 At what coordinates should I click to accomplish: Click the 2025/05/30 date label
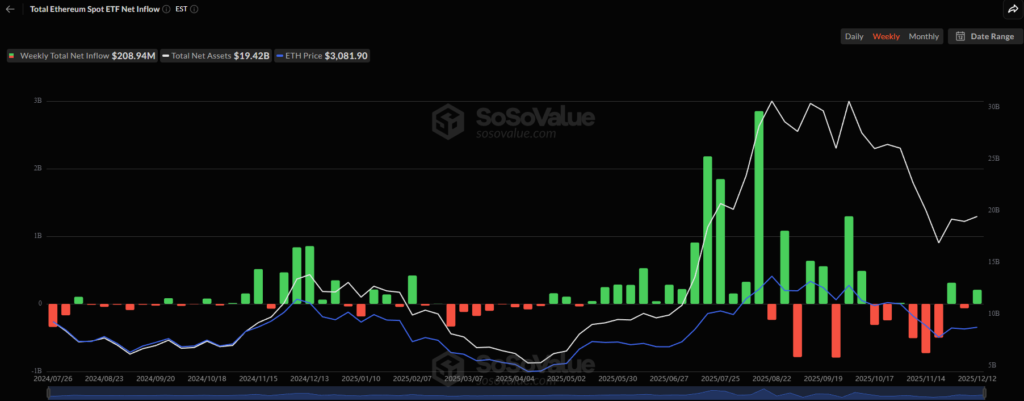coord(617,378)
